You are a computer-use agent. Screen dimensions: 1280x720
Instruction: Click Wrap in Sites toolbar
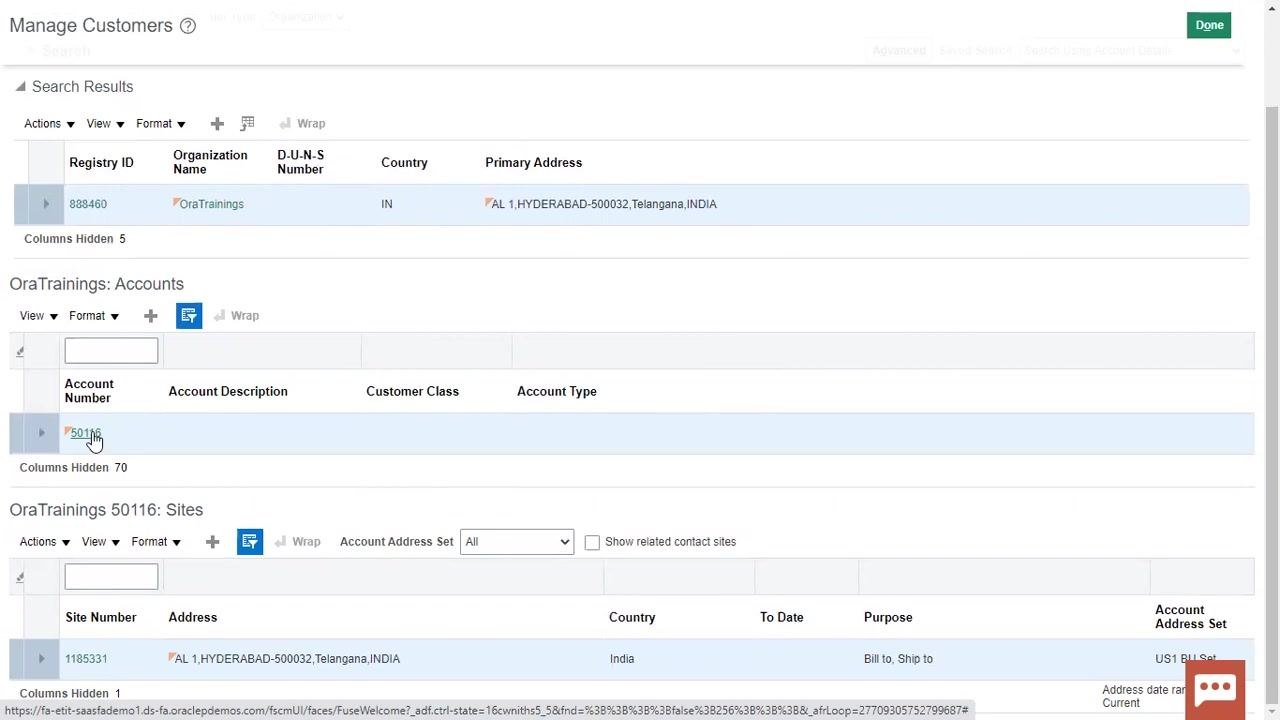(x=297, y=541)
